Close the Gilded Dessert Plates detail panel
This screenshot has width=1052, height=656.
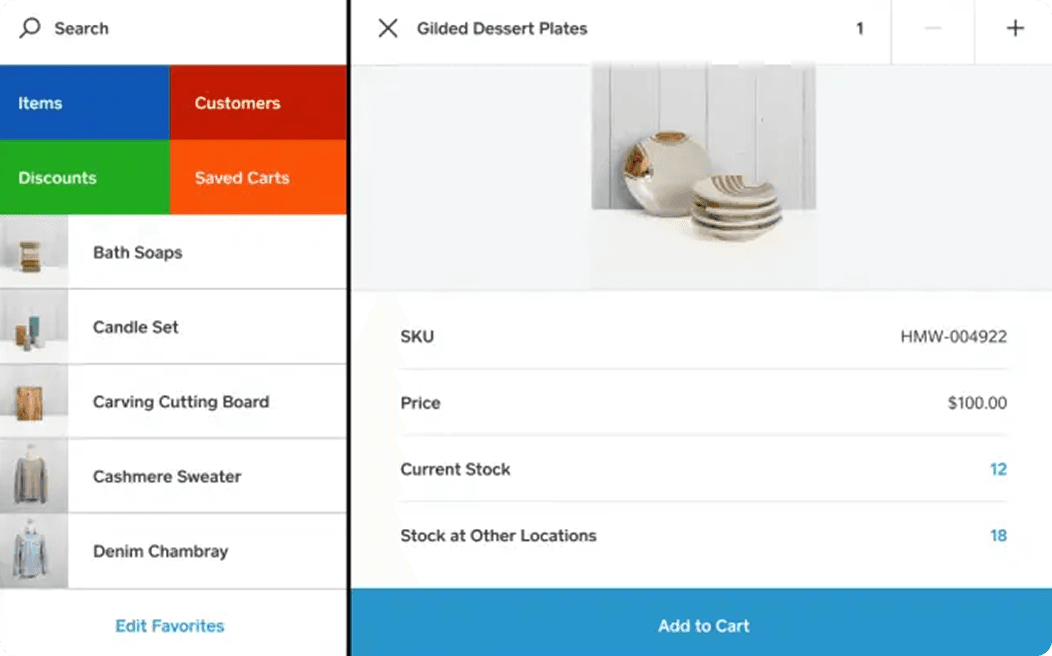coord(388,28)
